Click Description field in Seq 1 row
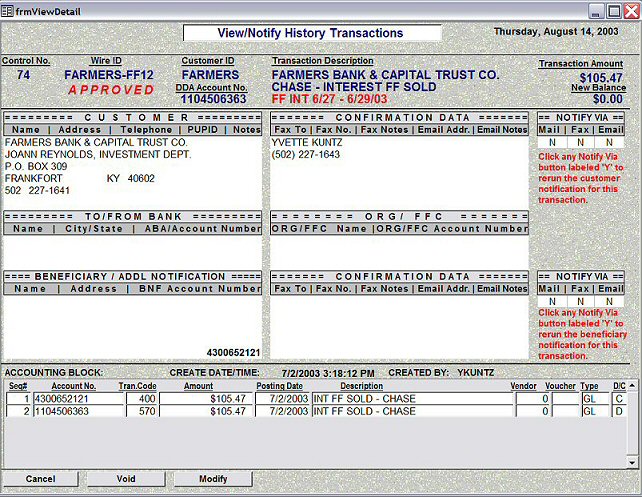 (x=412, y=399)
